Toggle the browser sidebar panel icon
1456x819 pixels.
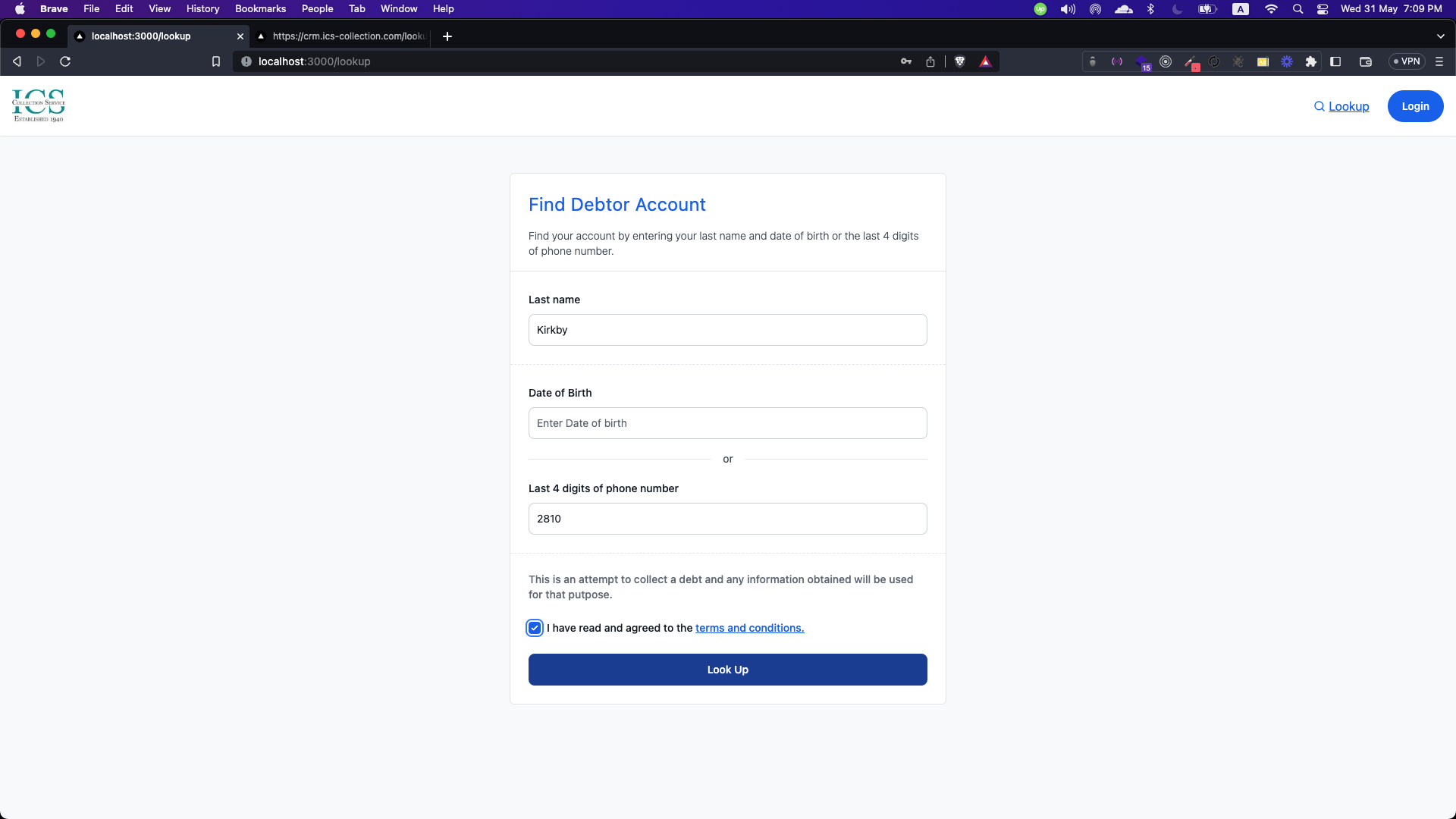[x=1336, y=61]
